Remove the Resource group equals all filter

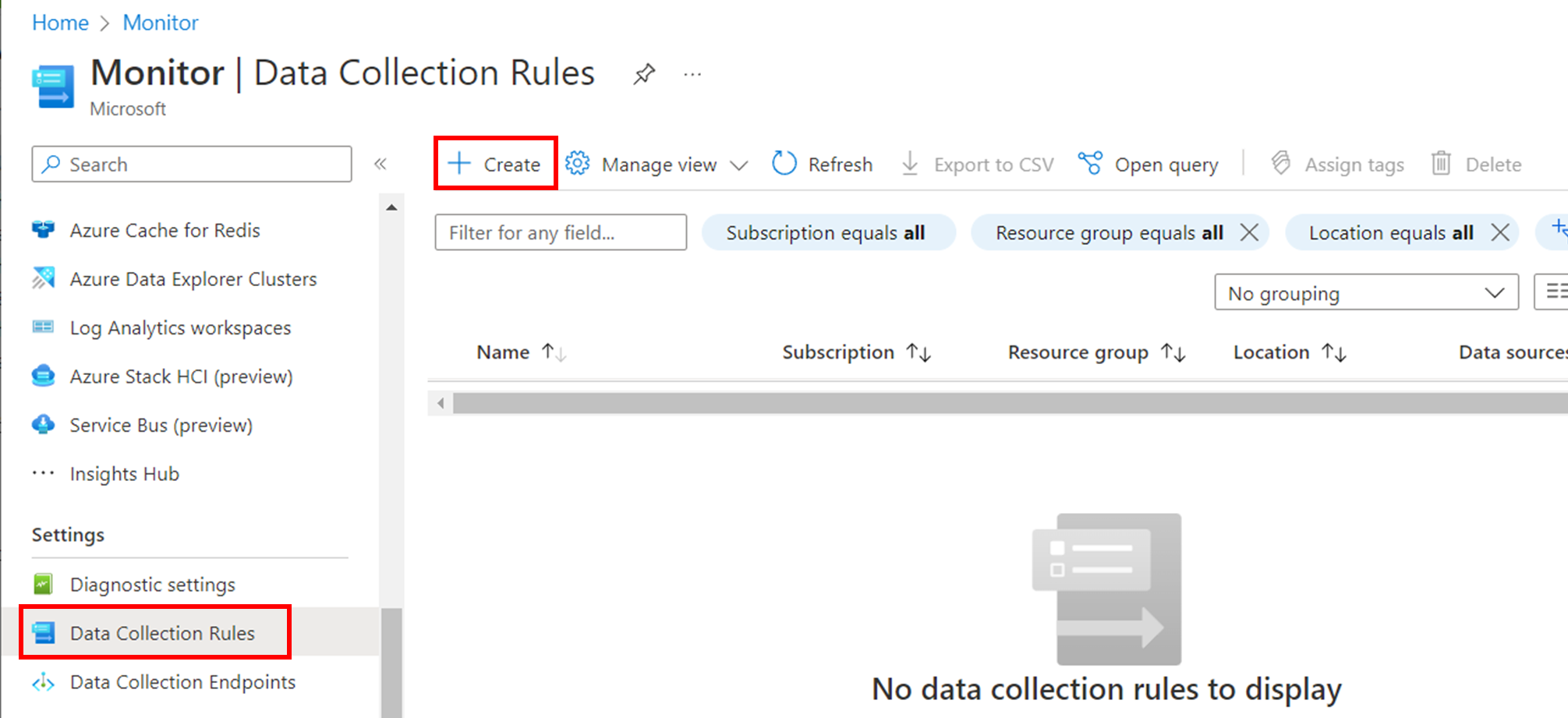point(1250,232)
